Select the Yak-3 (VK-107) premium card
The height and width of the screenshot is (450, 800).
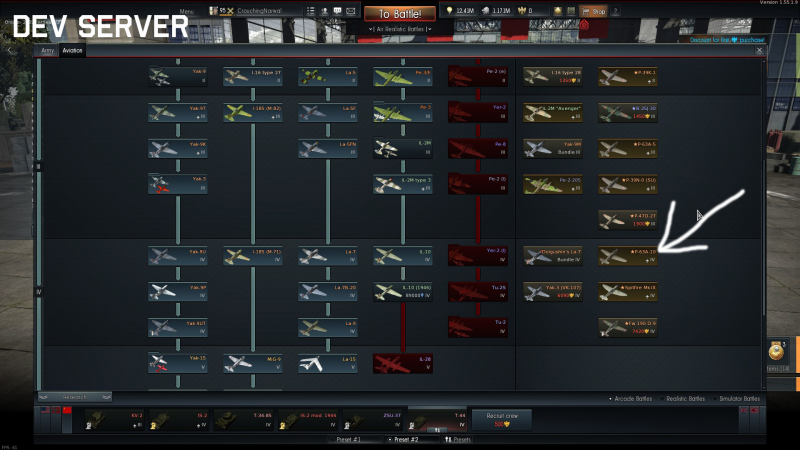[553, 291]
